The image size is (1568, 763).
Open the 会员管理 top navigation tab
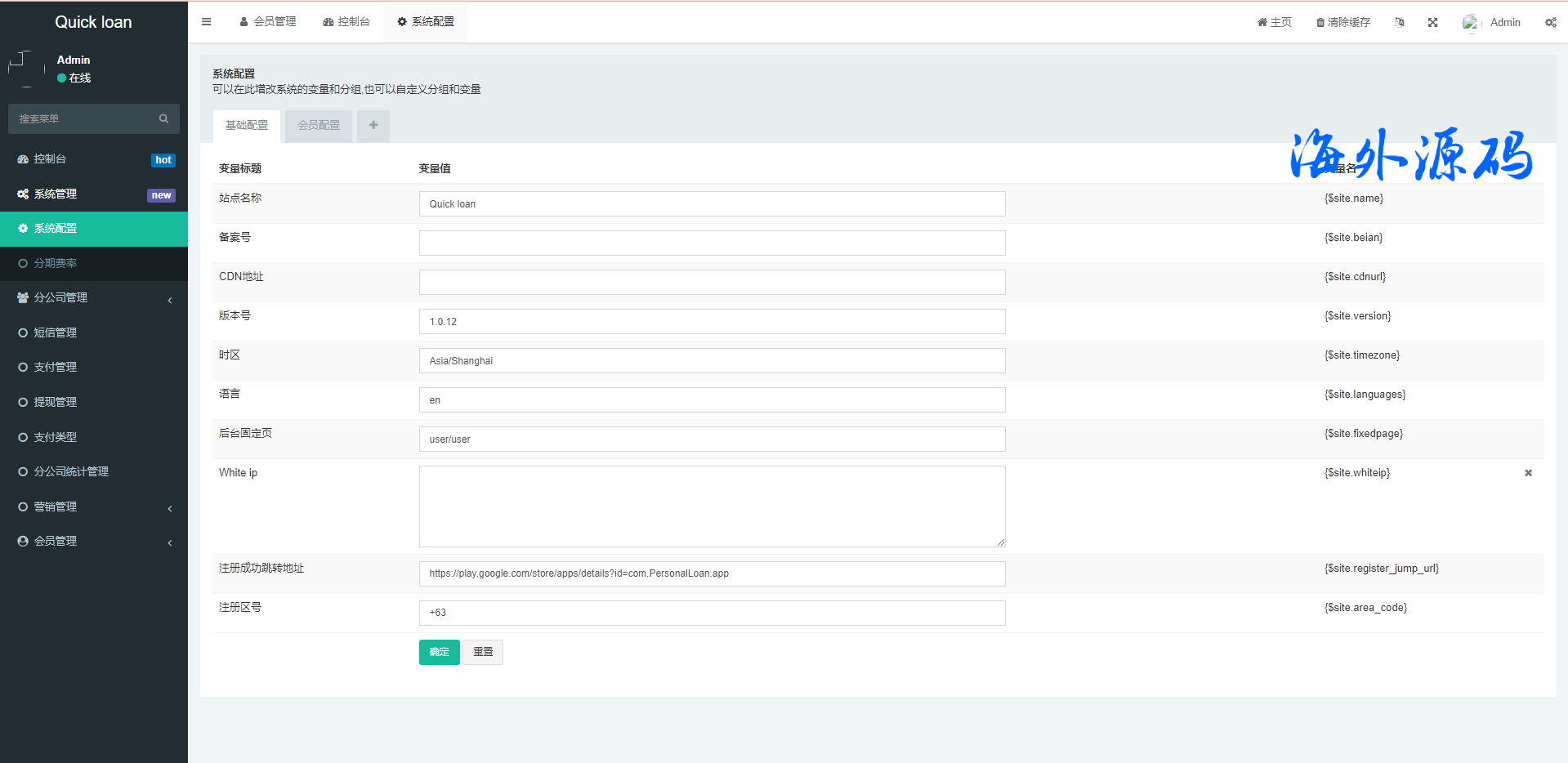268,22
